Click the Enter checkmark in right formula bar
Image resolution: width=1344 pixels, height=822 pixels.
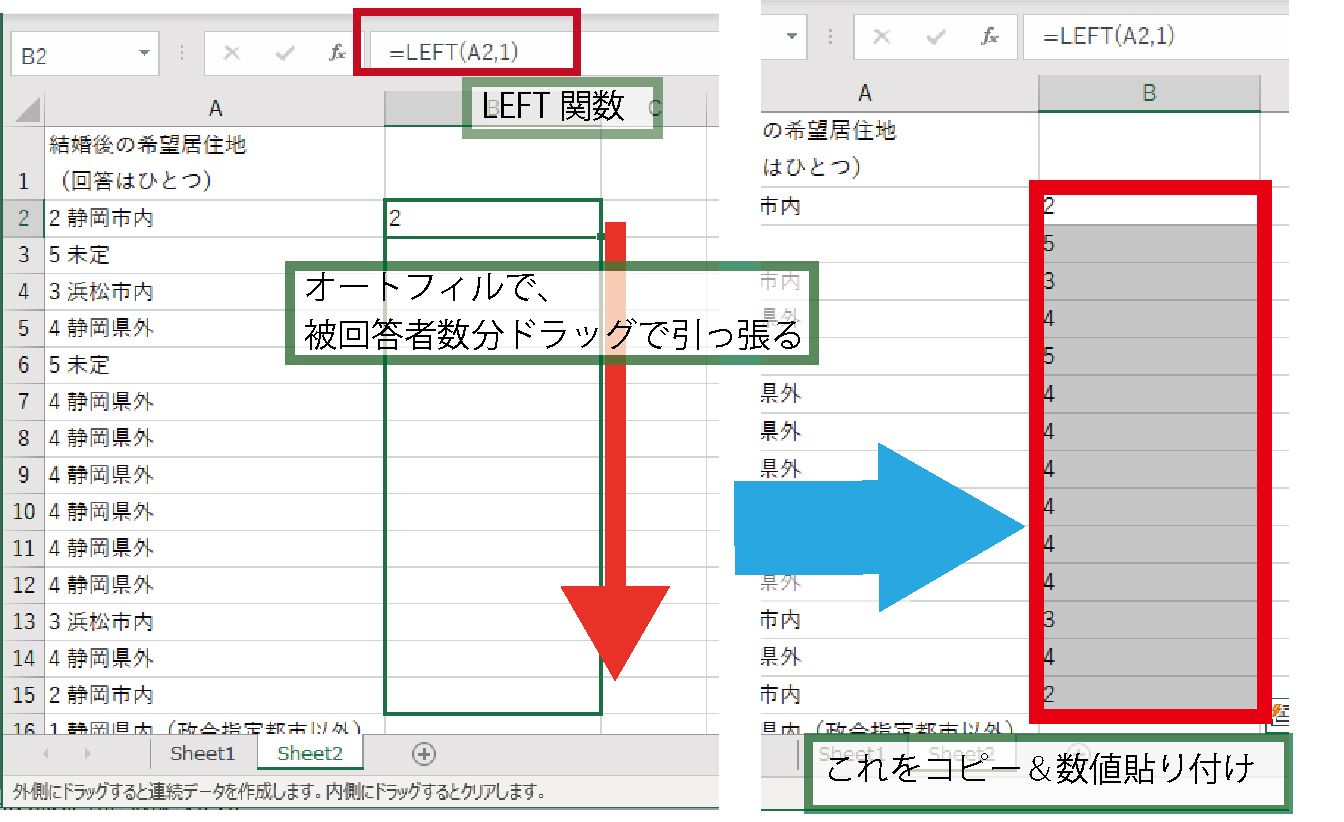[x=937, y=37]
